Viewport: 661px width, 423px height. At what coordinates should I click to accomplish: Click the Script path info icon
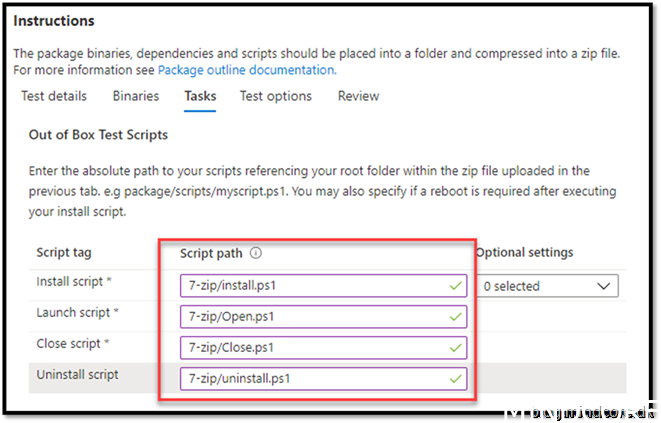pyautogui.click(x=256, y=254)
